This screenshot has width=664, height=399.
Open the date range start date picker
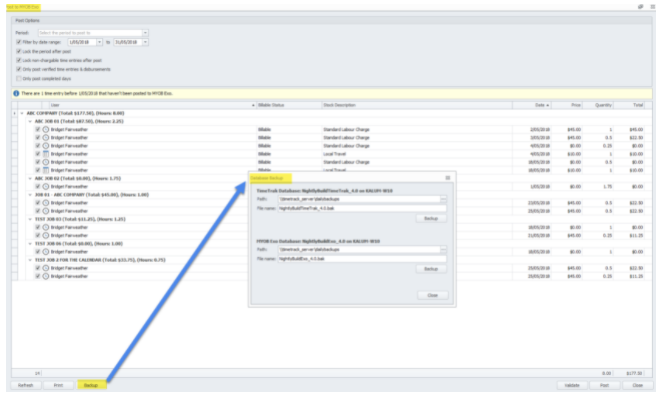(x=100, y=42)
